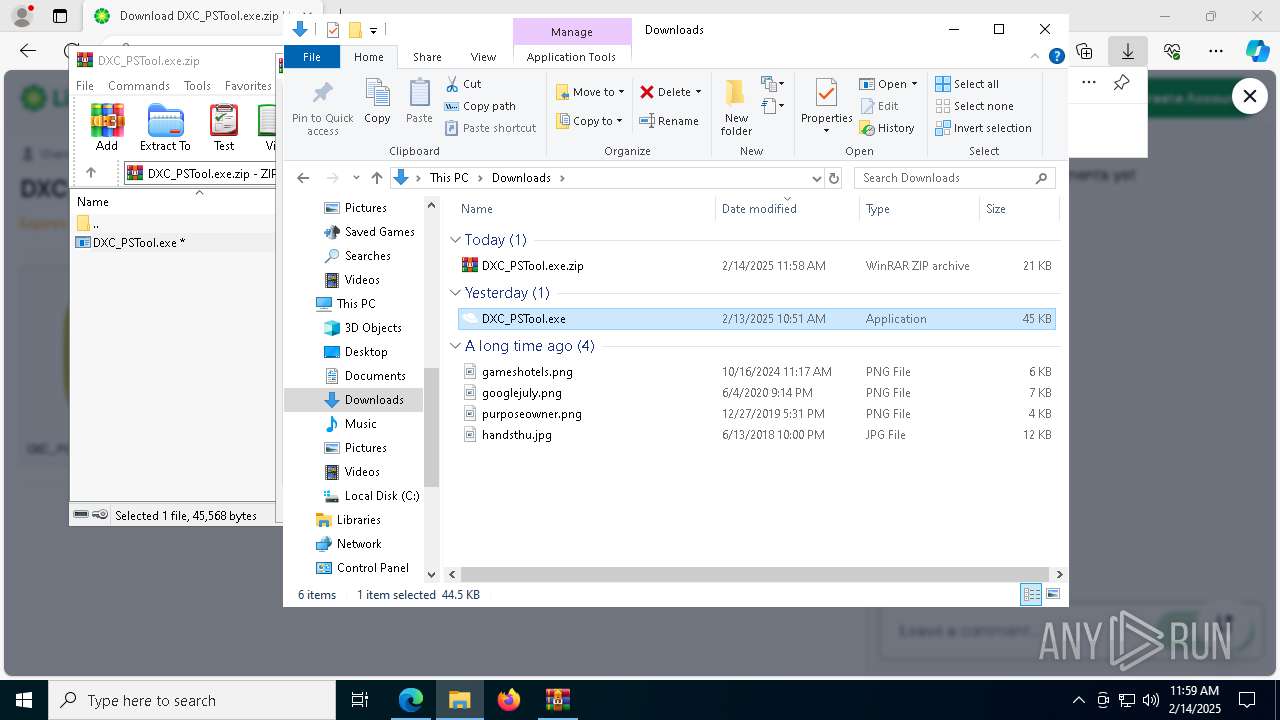1280x720 pixels.
Task: Open Commands menu in WinRAR
Action: (x=139, y=86)
